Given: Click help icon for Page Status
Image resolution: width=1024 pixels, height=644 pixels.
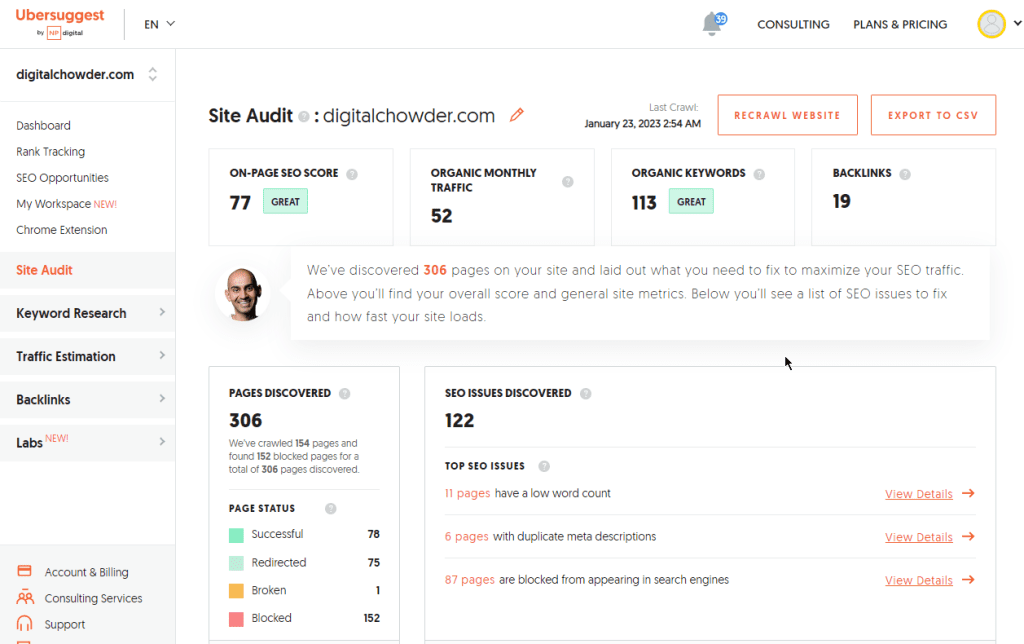Looking at the screenshot, I should pyautogui.click(x=330, y=508).
